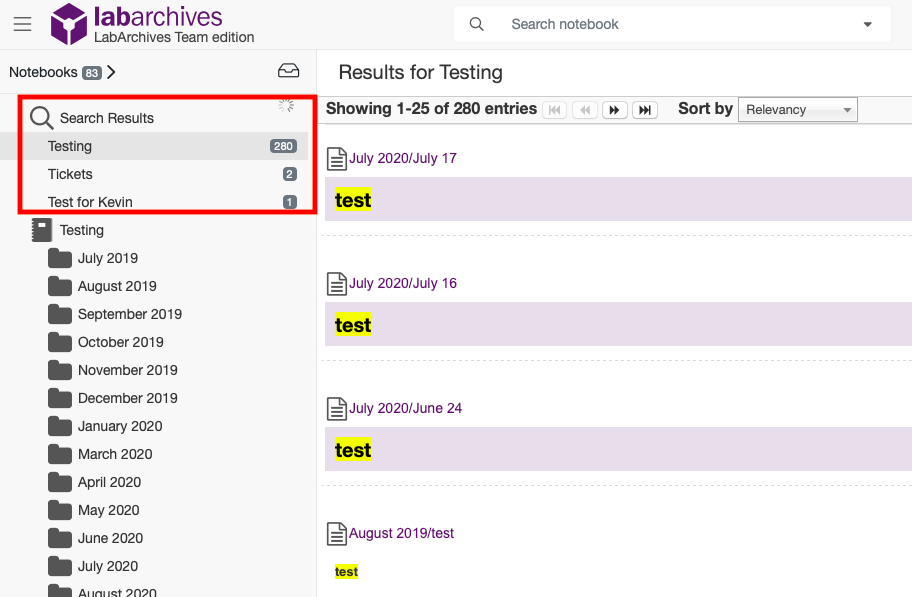Click highlighted test under July 2020/June 24

(352, 450)
